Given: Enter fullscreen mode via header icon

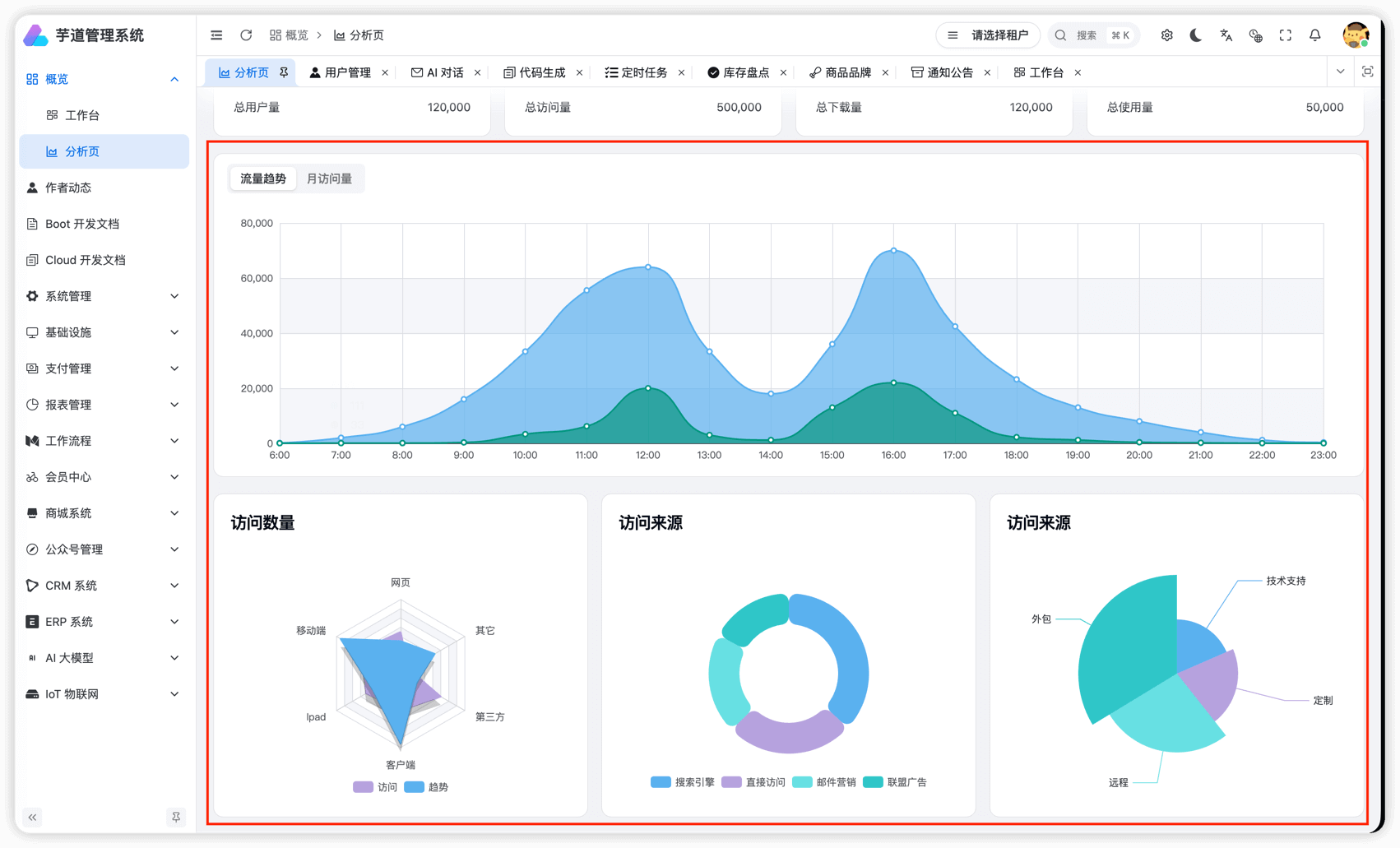Looking at the screenshot, I should pyautogui.click(x=1285, y=35).
